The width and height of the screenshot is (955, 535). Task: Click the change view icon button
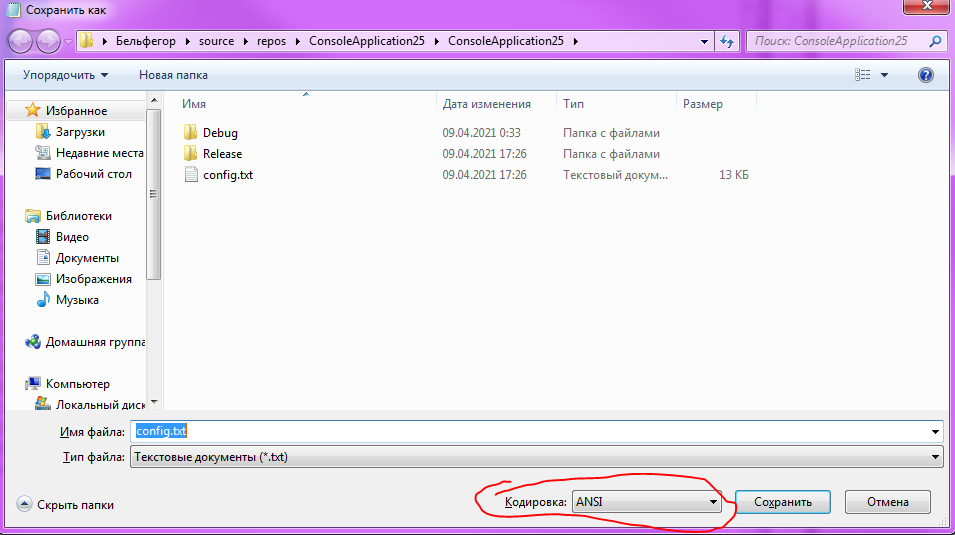(x=862, y=75)
